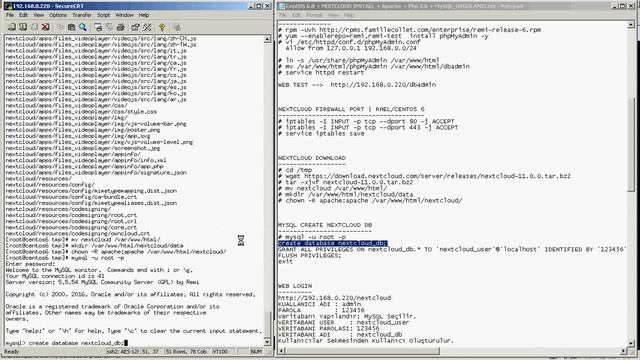This screenshot has height=360, width=640.
Task: Click the Notepad title bar document icon
Action: 281,6
